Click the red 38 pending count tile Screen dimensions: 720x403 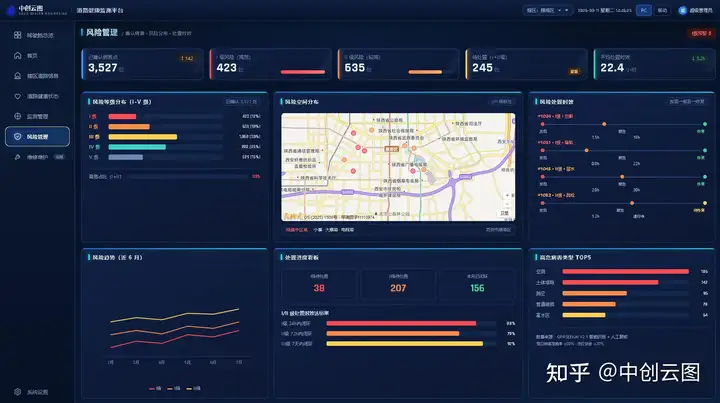click(x=319, y=285)
